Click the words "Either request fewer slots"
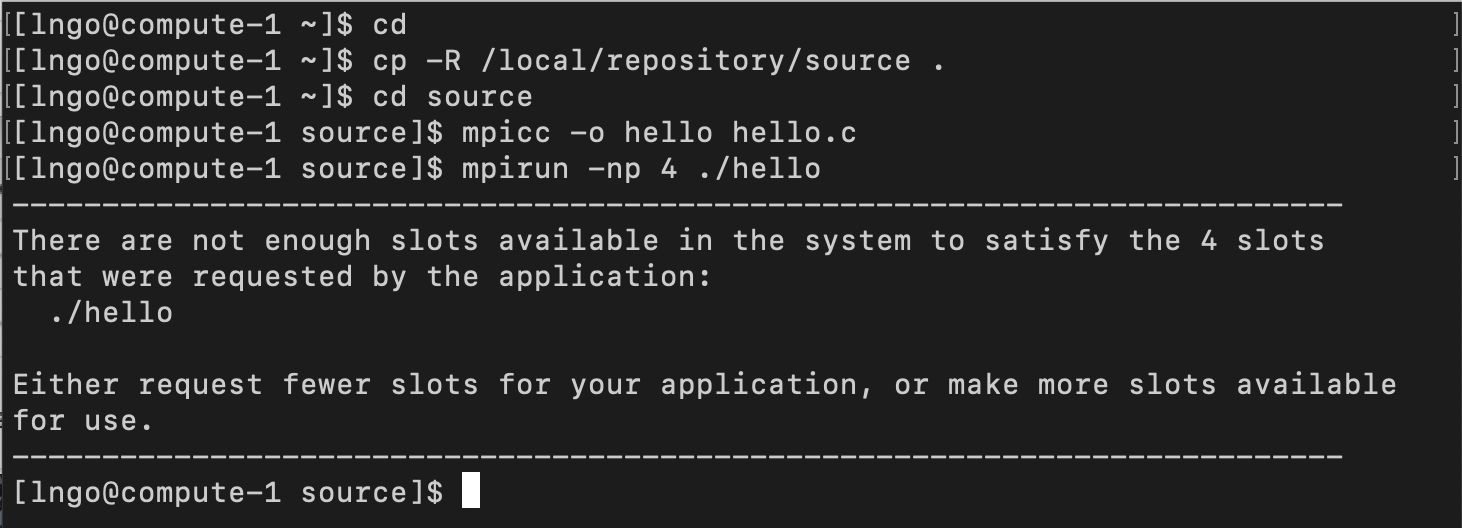The height and width of the screenshot is (528, 1462). click(x=245, y=385)
